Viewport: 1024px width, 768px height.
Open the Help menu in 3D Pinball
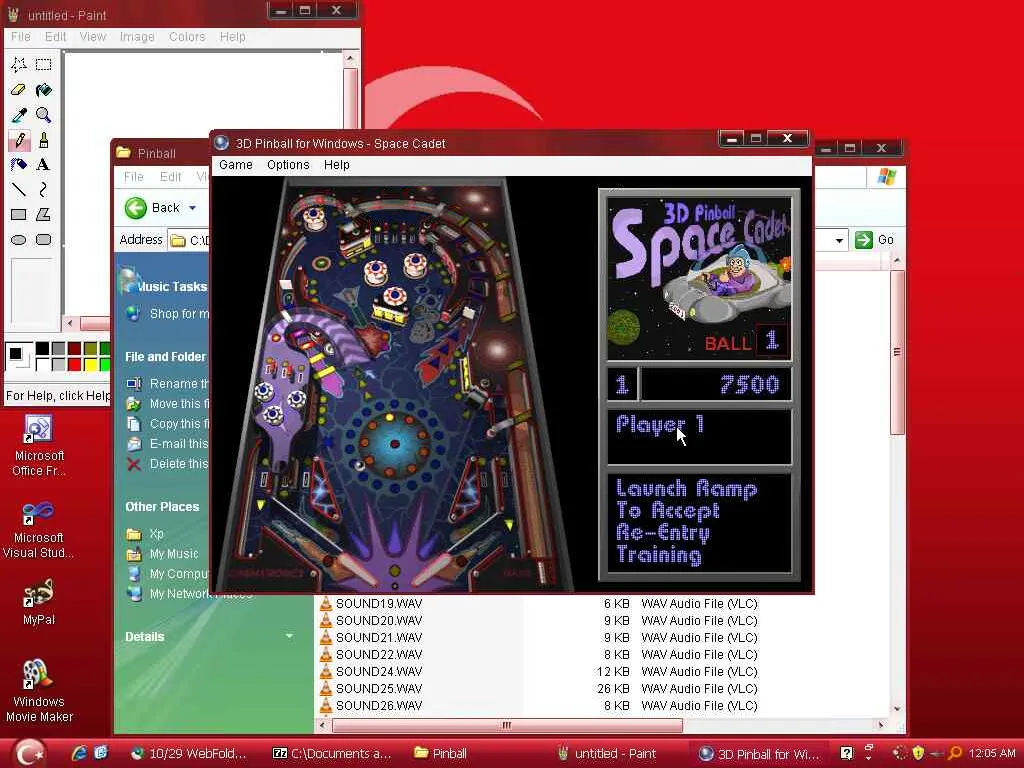click(x=336, y=165)
